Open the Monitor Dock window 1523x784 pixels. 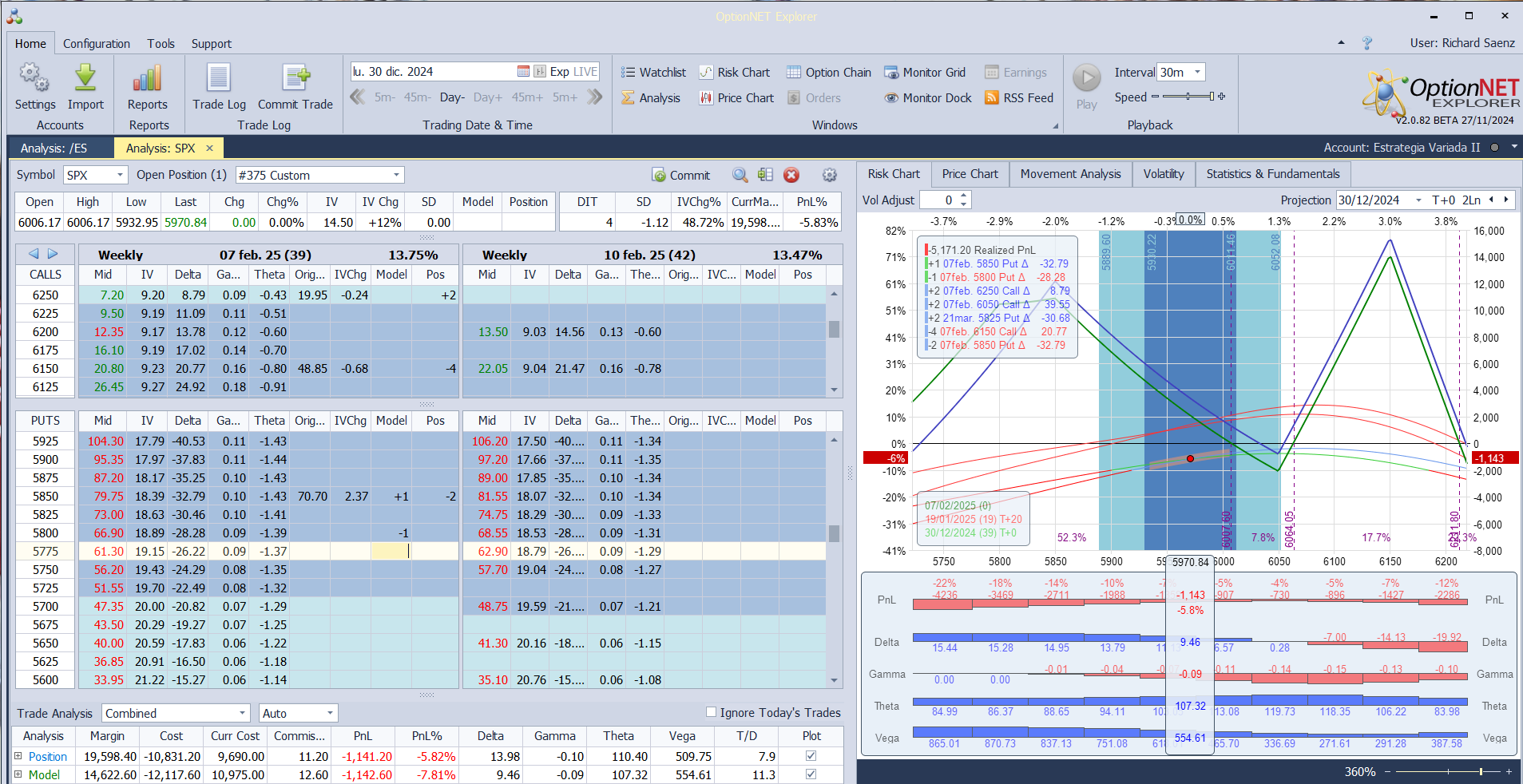[x=928, y=98]
